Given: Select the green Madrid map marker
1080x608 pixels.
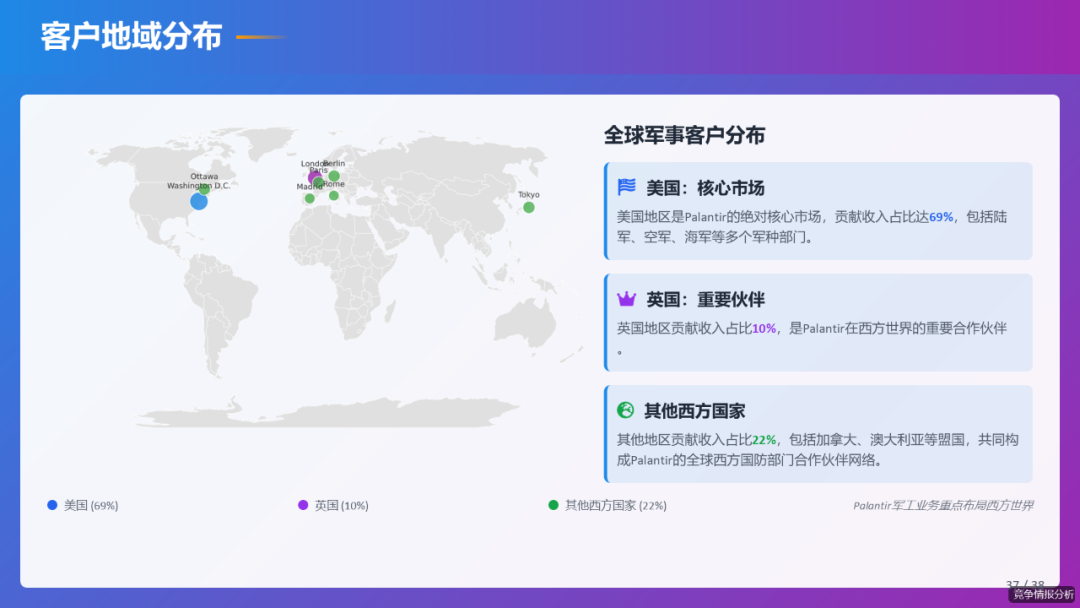Looking at the screenshot, I should 310,198.
